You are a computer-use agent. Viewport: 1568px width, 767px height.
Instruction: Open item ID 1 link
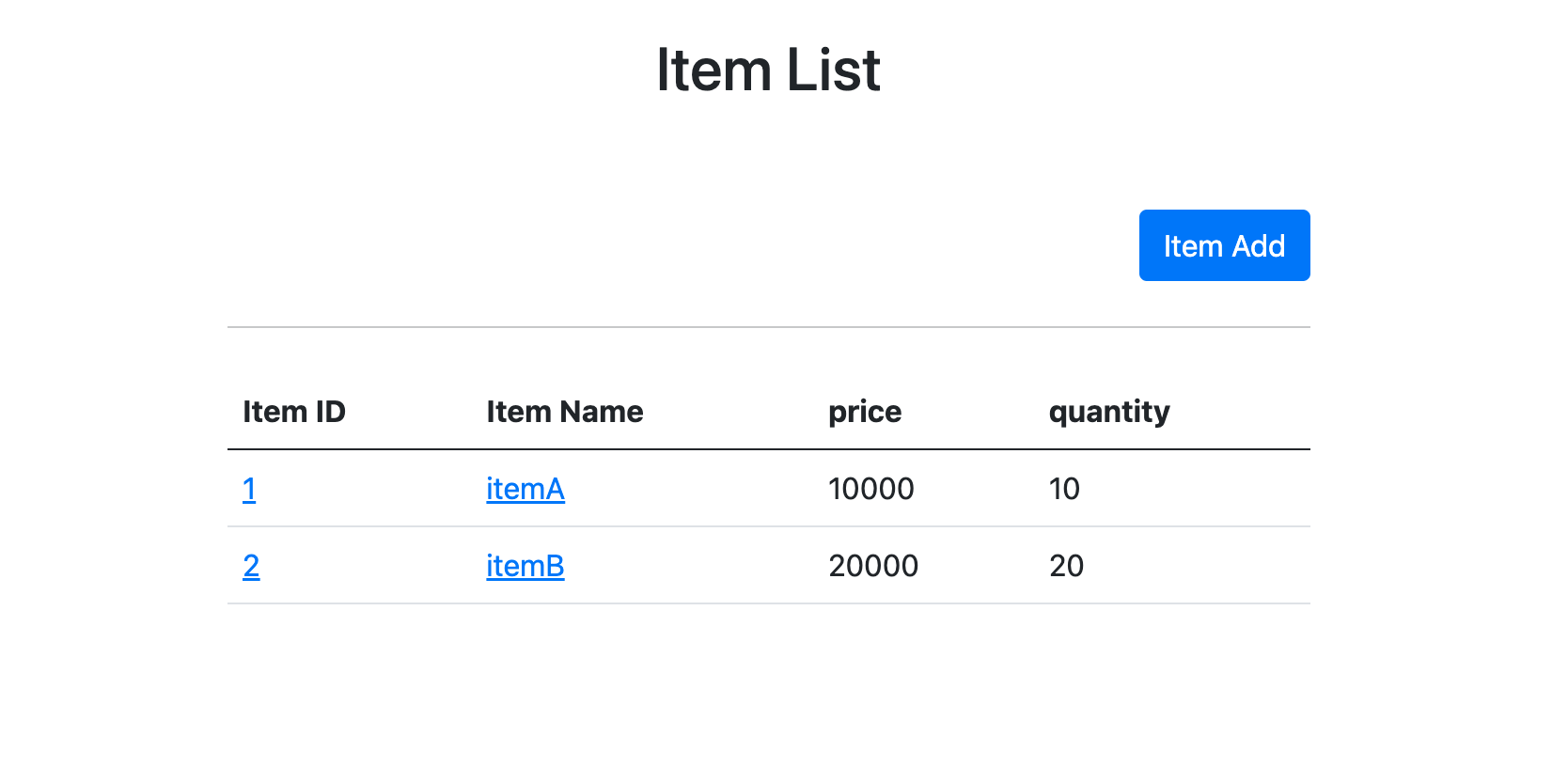[249, 489]
